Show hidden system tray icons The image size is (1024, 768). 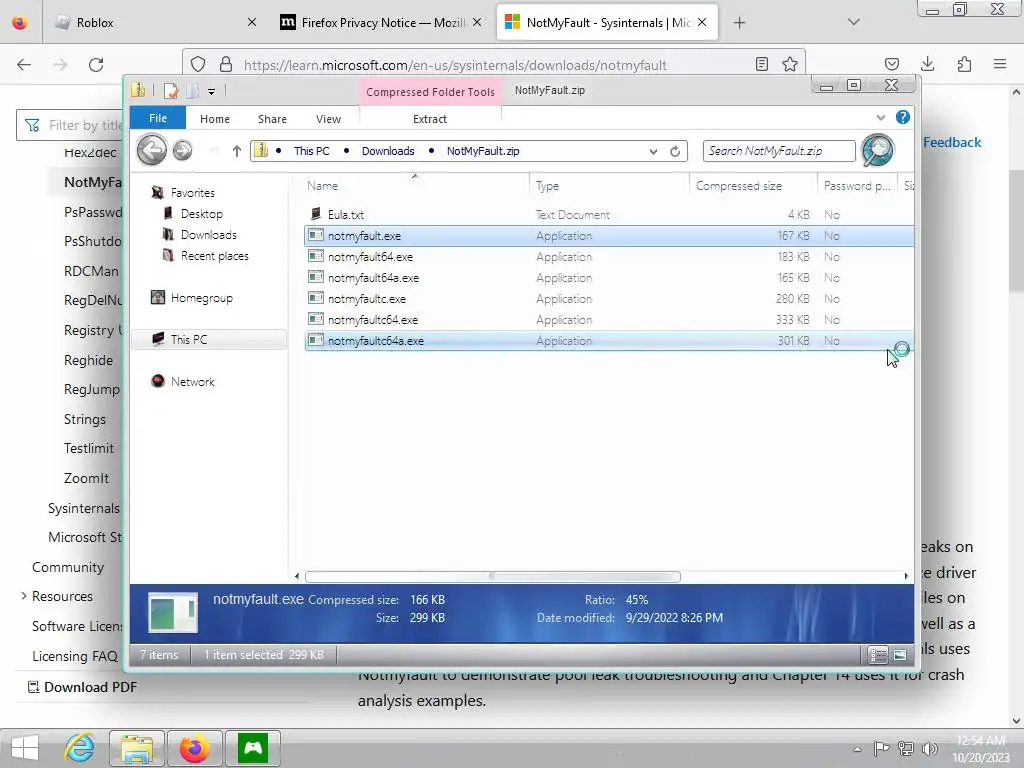coord(857,749)
